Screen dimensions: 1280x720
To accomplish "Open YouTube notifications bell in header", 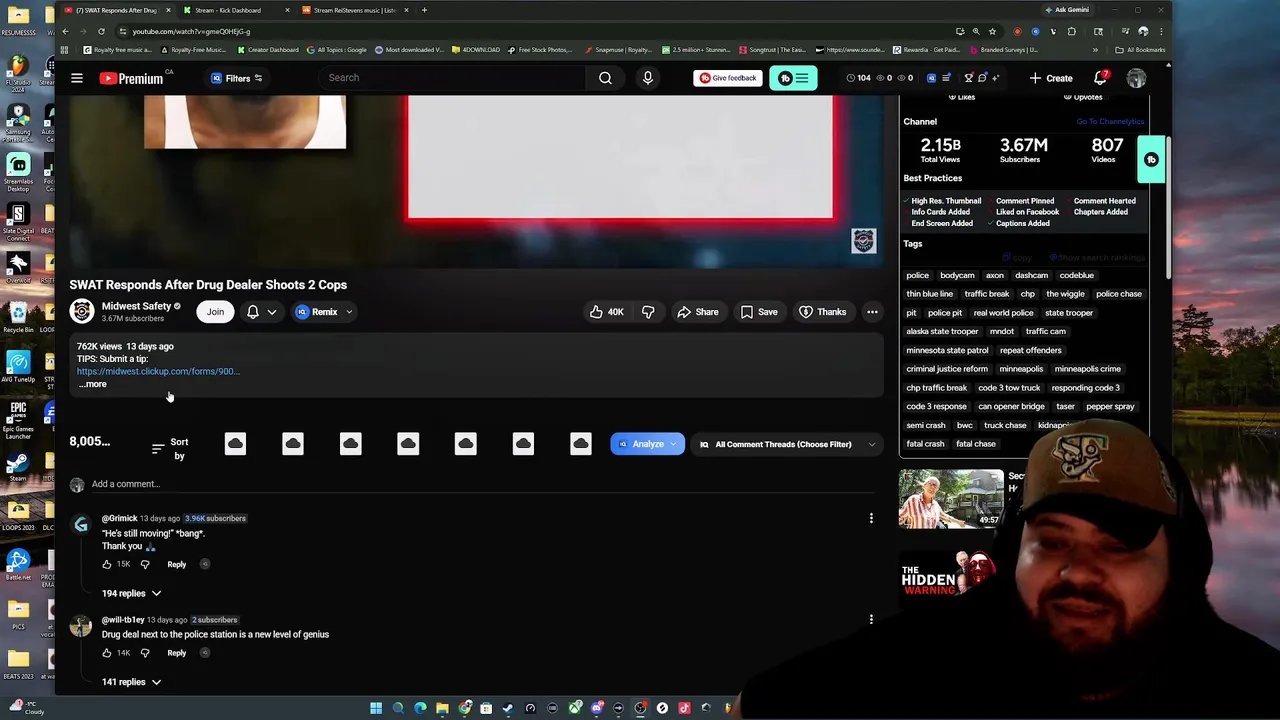I will tap(1101, 78).
